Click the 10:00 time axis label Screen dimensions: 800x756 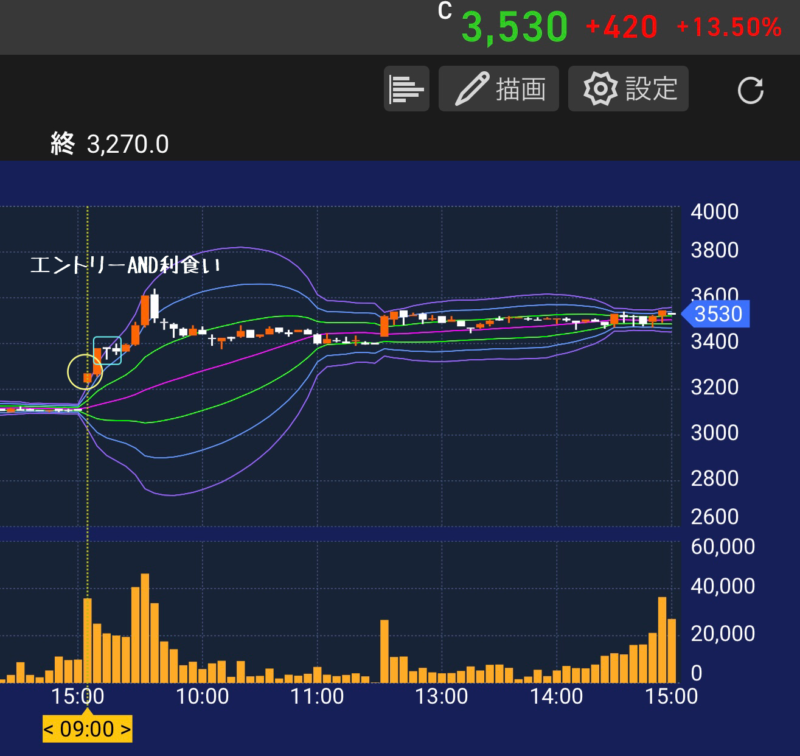click(x=202, y=696)
